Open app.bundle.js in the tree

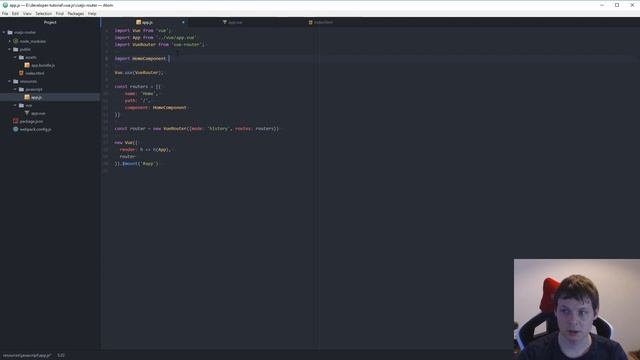(x=43, y=65)
